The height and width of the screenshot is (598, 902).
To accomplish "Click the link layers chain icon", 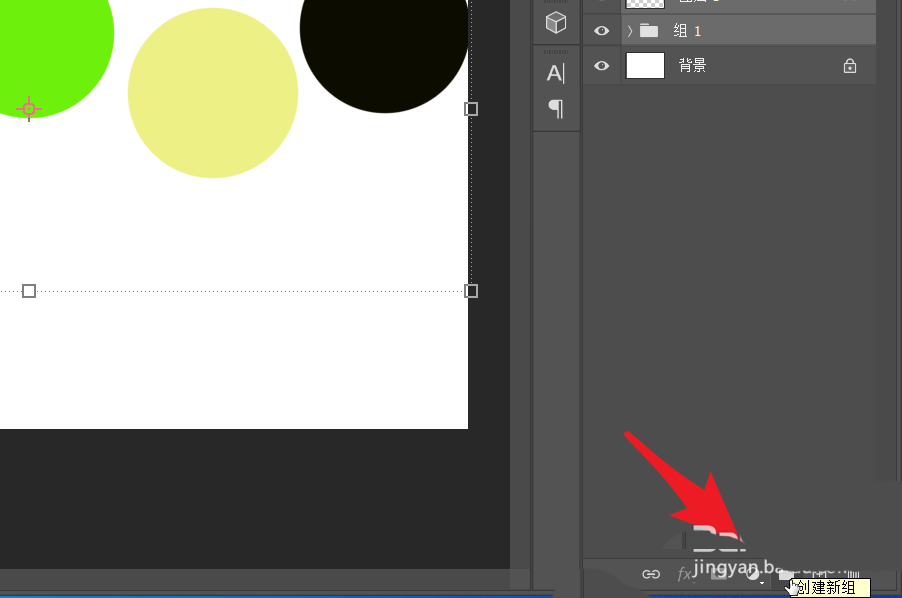I will [x=651, y=574].
